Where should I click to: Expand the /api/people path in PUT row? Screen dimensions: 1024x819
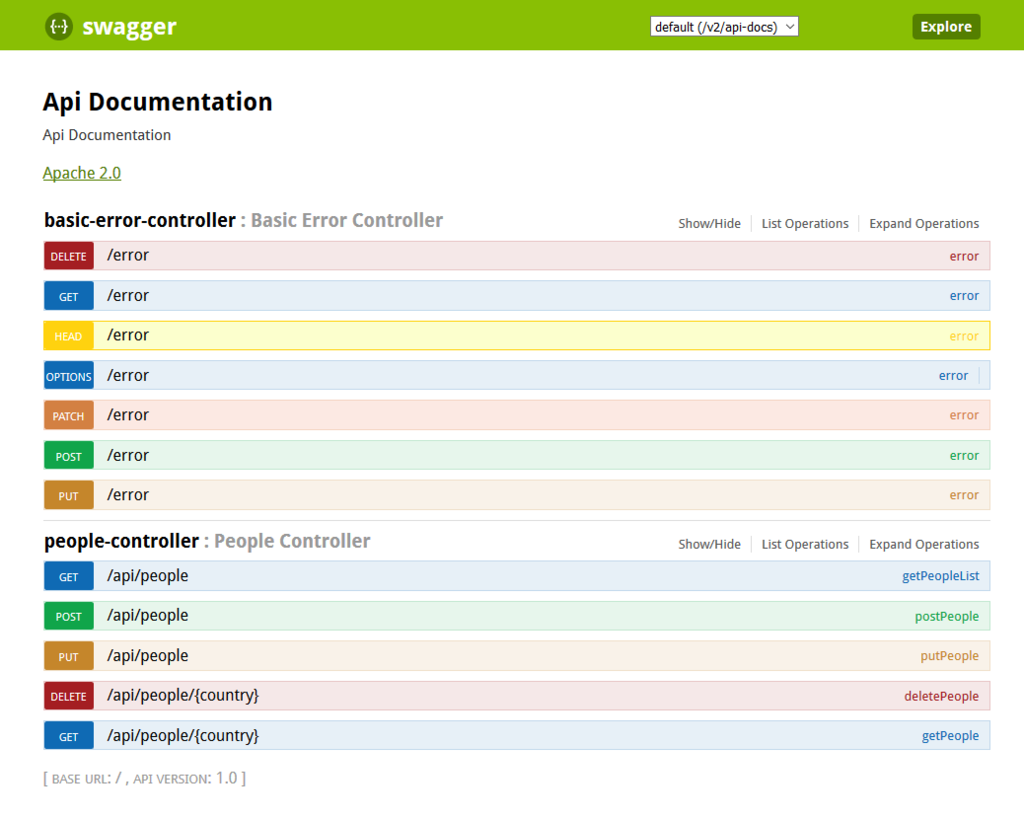148,656
